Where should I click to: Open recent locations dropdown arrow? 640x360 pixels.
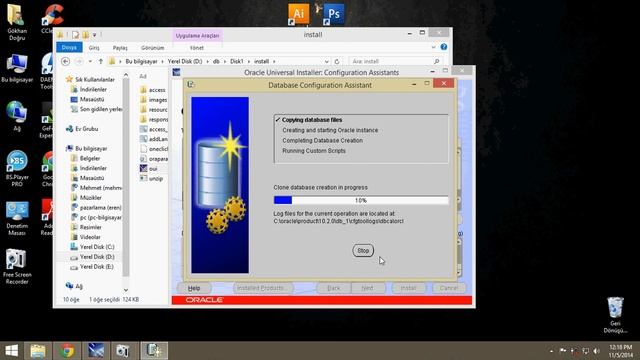click(x=90, y=61)
